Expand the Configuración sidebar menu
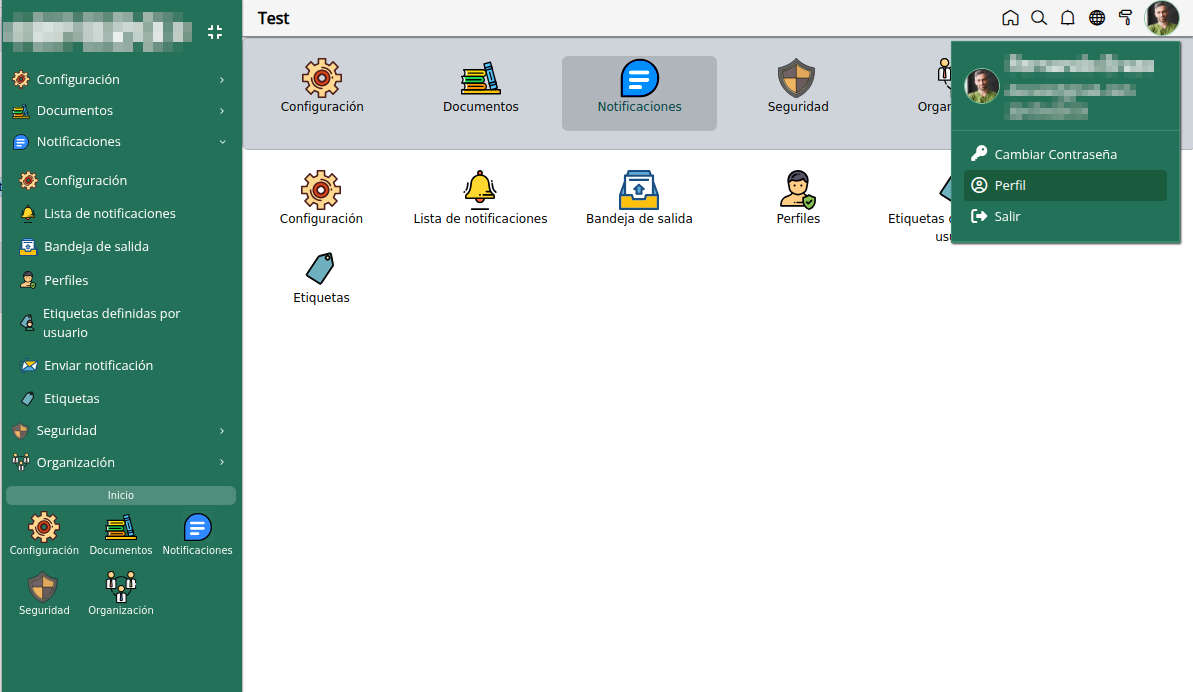The height and width of the screenshot is (692, 1193). pos(121,79)
